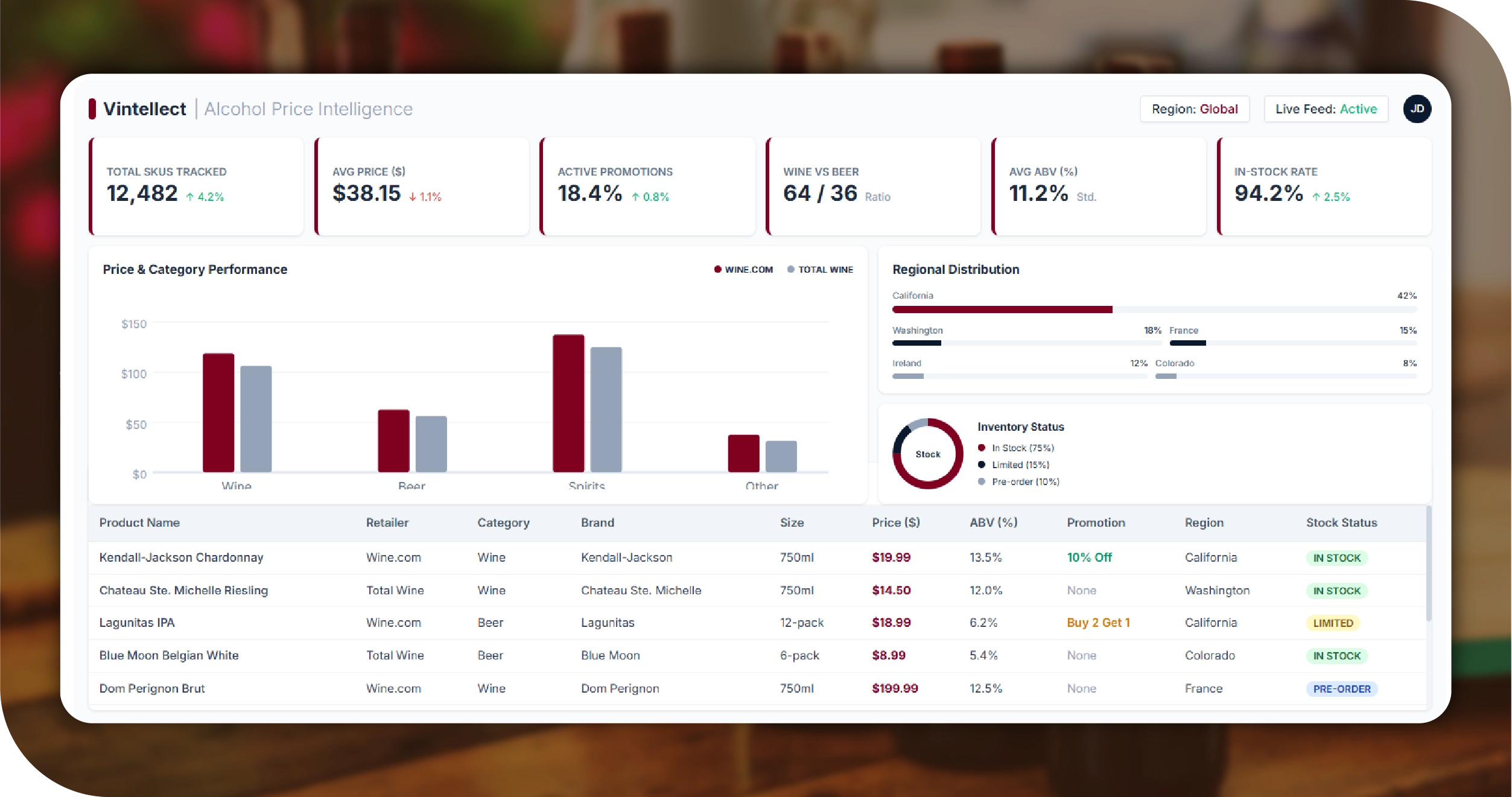The image size is (1512, 797).
Task: Click the In-Stock Rate 2.5% up indicator
Action: 1331,197
